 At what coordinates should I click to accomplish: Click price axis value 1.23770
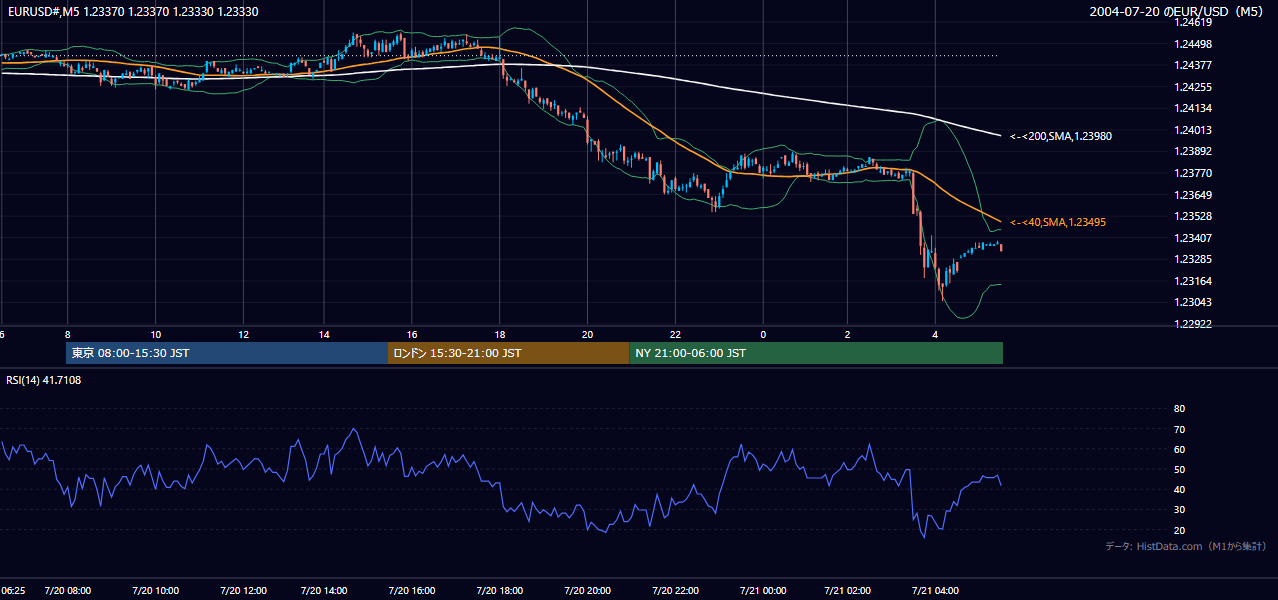(x=1193, y=173)
